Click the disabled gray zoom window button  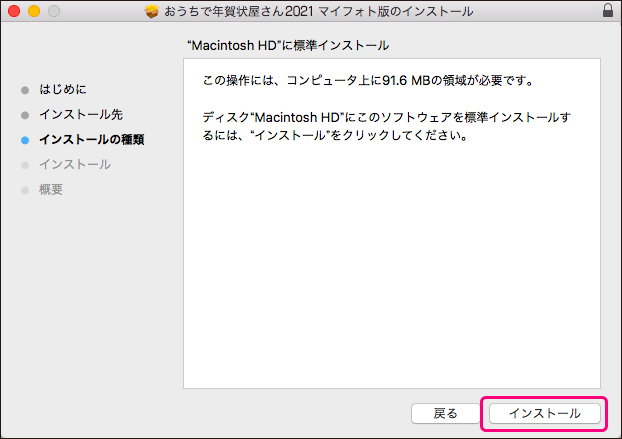(54, 11)
